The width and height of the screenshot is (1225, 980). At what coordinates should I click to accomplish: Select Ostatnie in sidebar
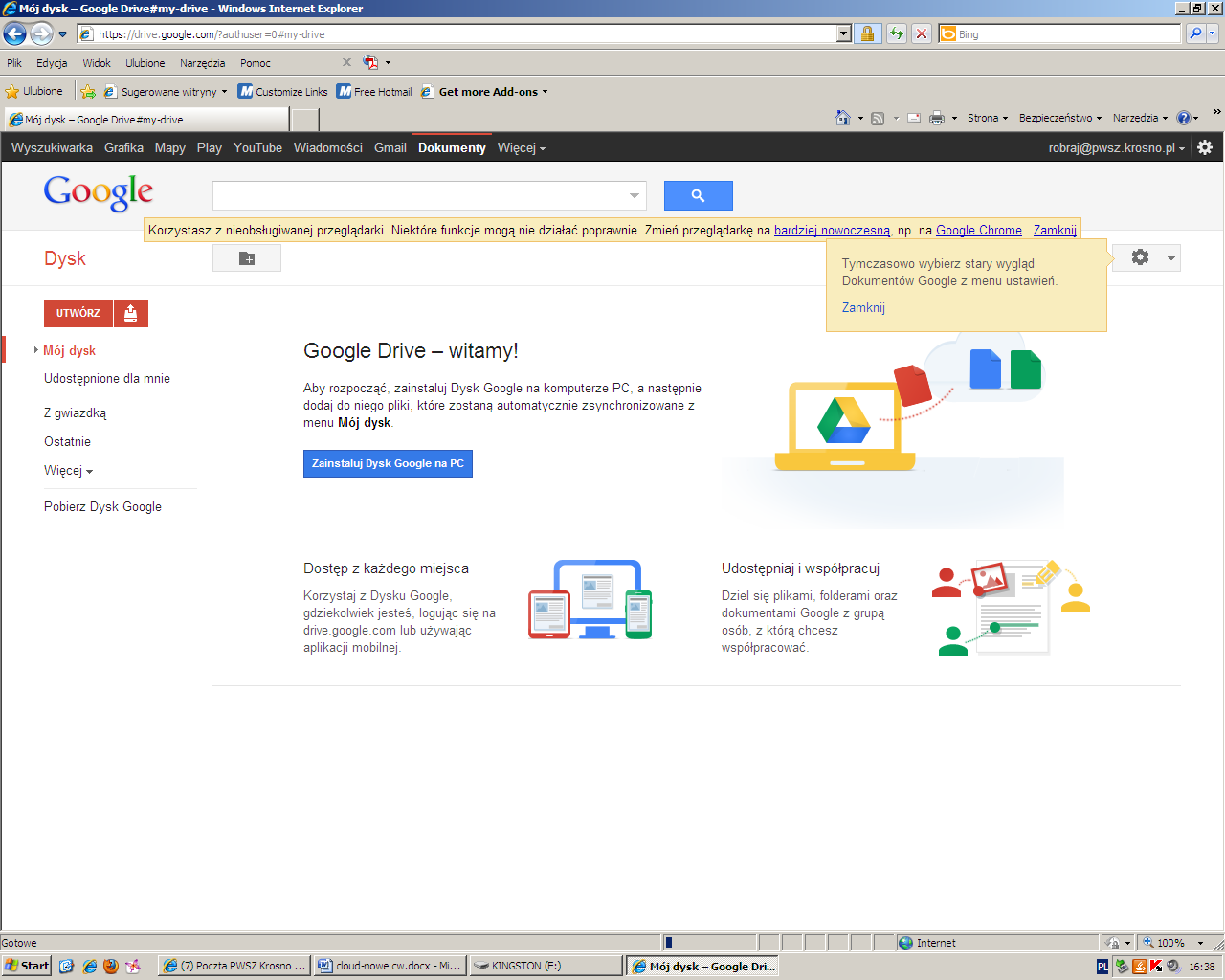(67, 441)
